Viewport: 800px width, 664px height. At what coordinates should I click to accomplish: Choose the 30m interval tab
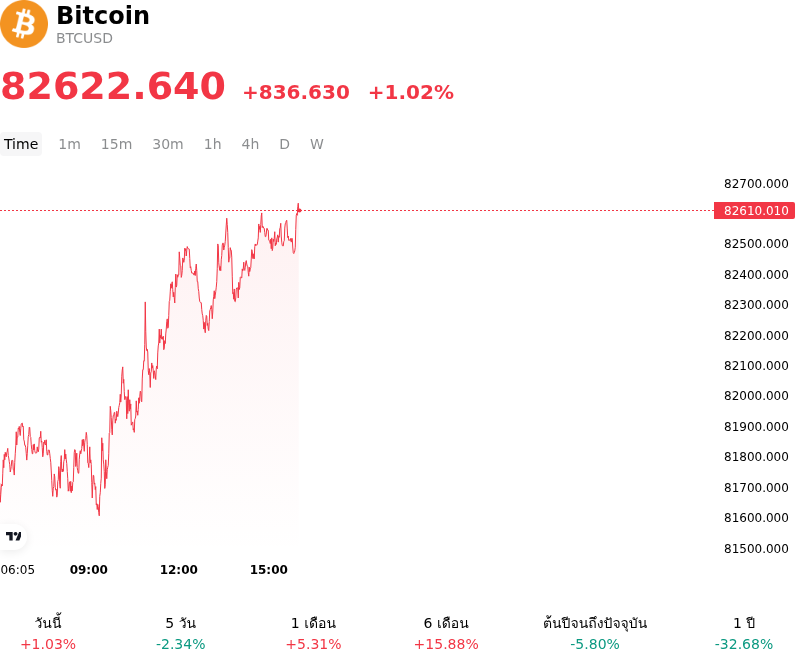pos(168,144)
